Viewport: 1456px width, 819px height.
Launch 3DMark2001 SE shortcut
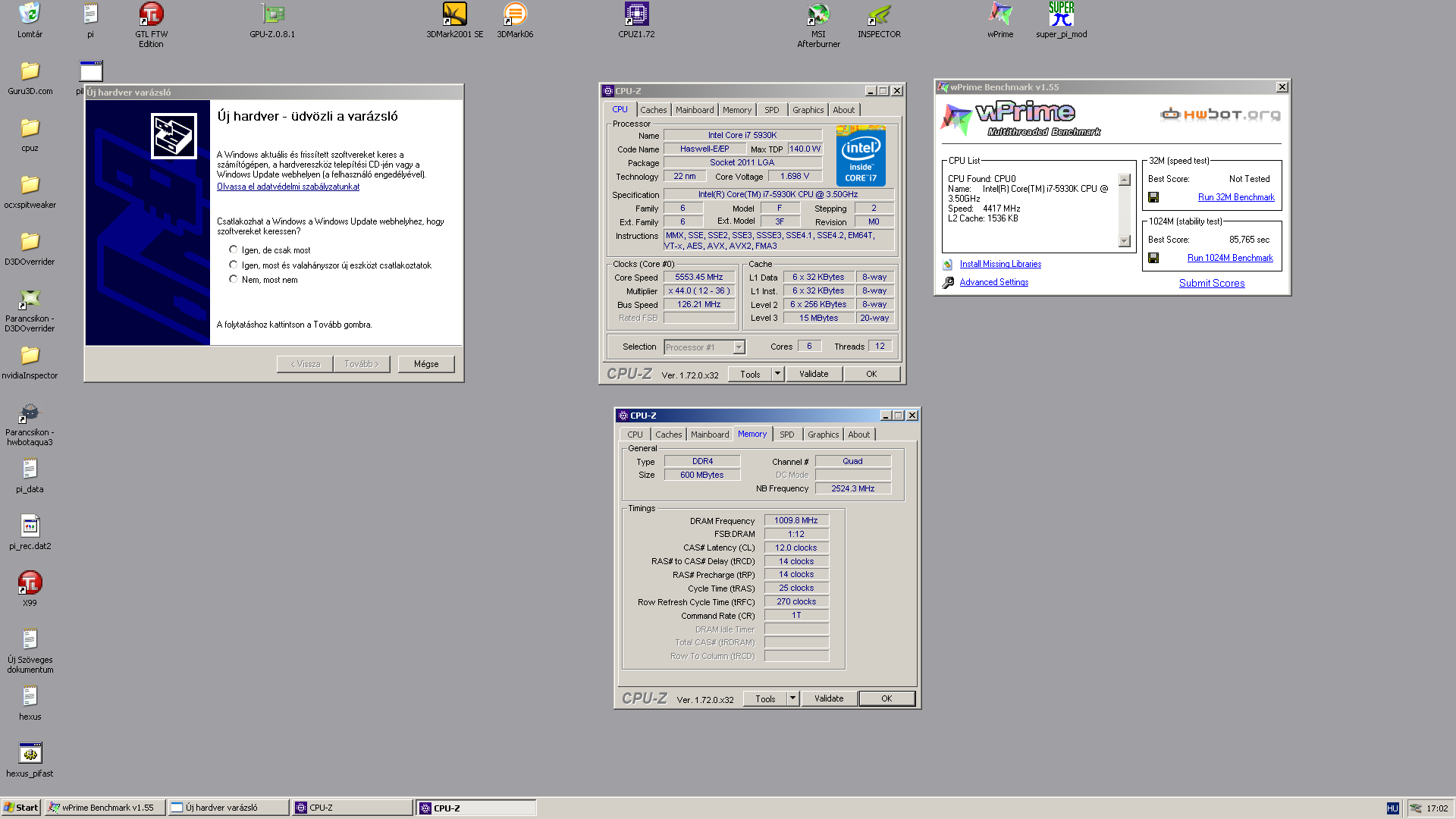454,20
